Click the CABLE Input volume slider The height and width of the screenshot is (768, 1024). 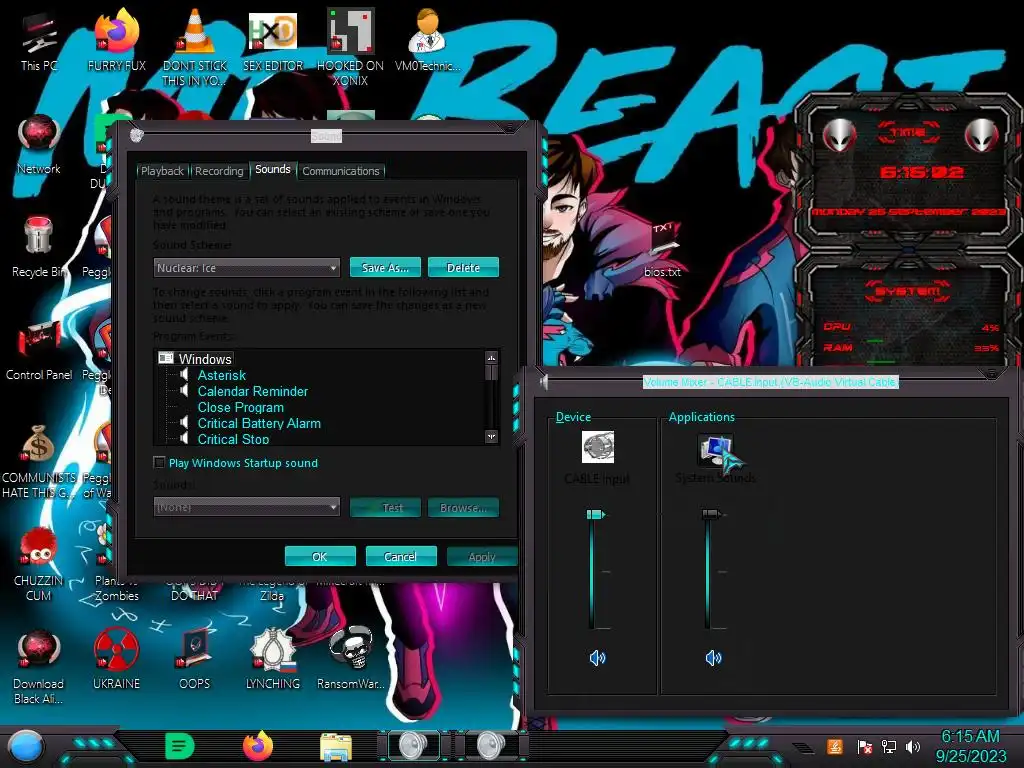(595, 515)
